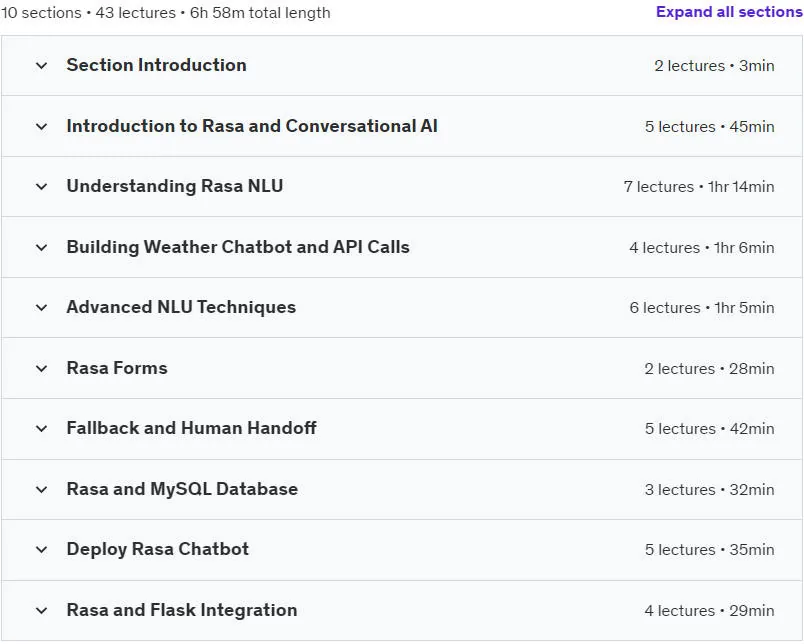Click the '4 lectures • 29min' text
This screenshot has width=804, height=644.
tap(710, 611)
